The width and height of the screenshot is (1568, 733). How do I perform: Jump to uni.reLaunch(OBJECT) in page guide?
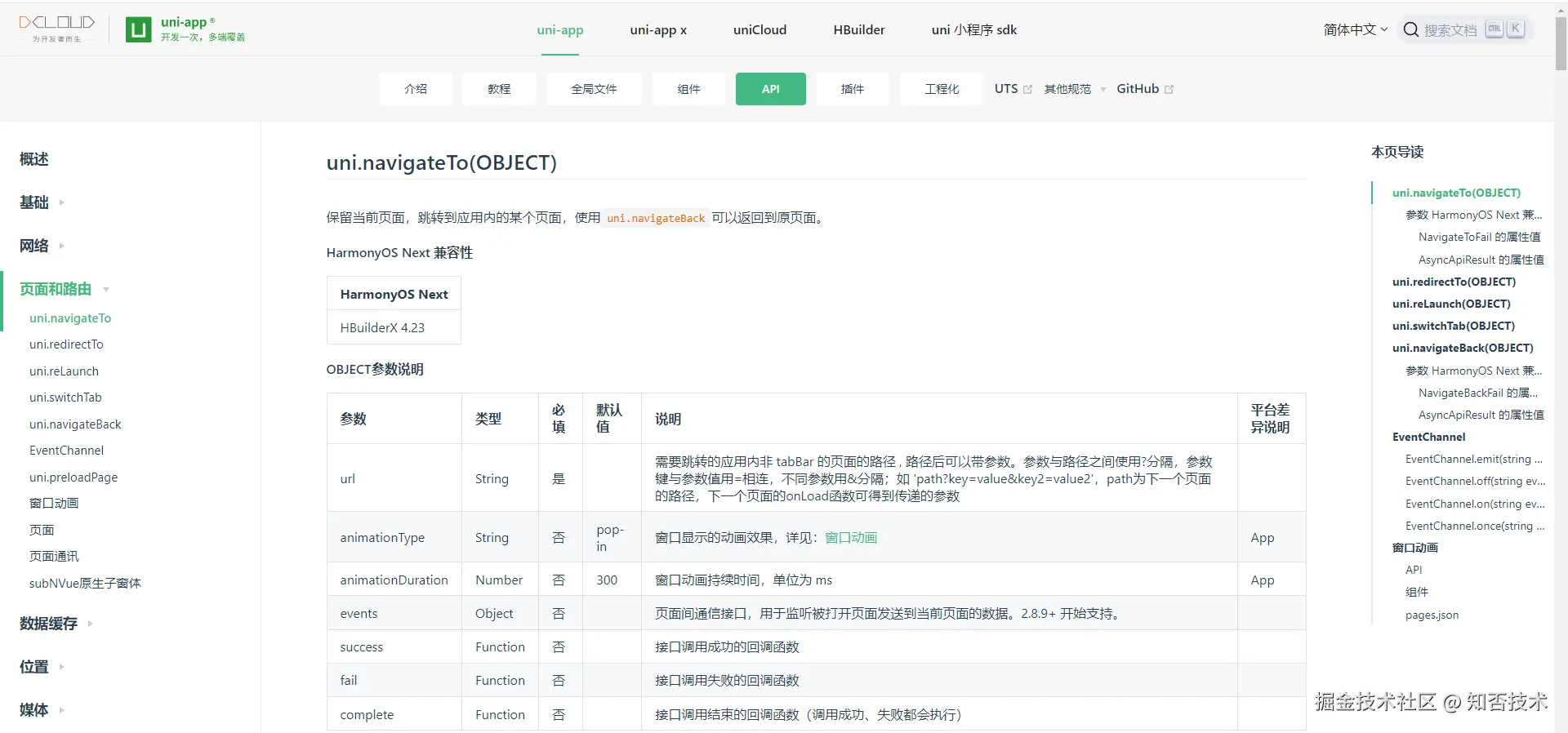pos(1451,304)
